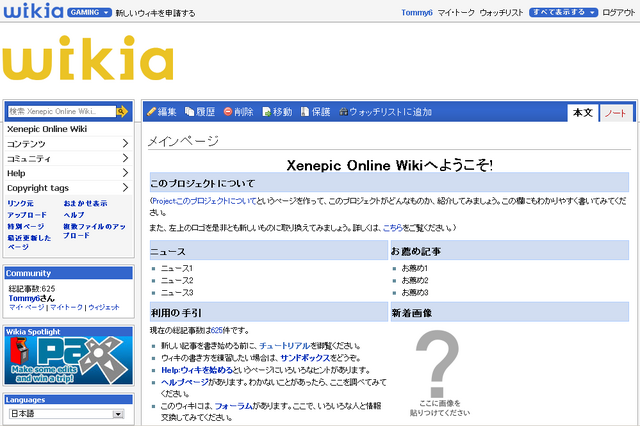Click the 625 article count link
This screenshot has width=640, height=426.
[217, 330]
